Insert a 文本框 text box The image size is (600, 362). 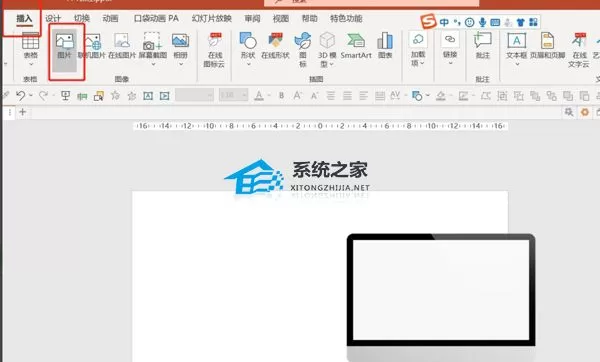click(517, 48)
